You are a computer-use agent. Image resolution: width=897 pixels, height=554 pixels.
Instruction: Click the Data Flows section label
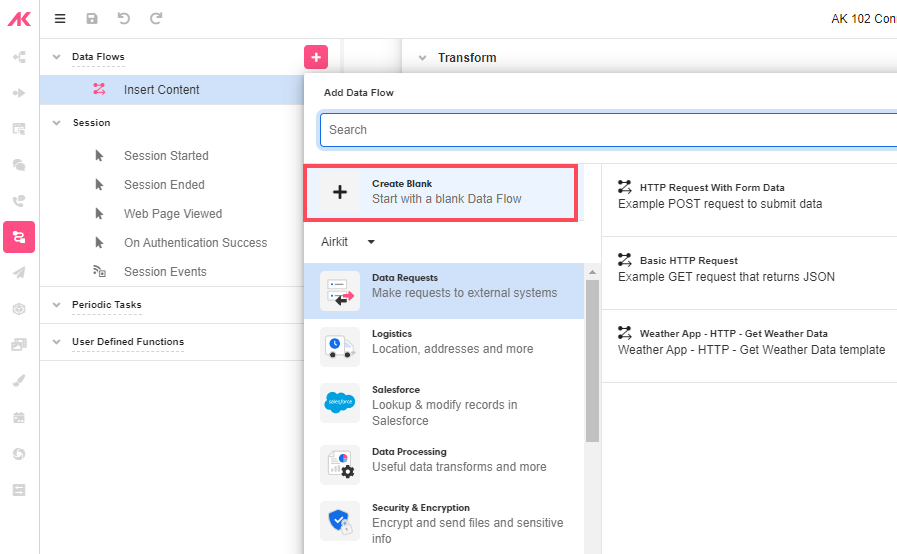tap(98, 57)
